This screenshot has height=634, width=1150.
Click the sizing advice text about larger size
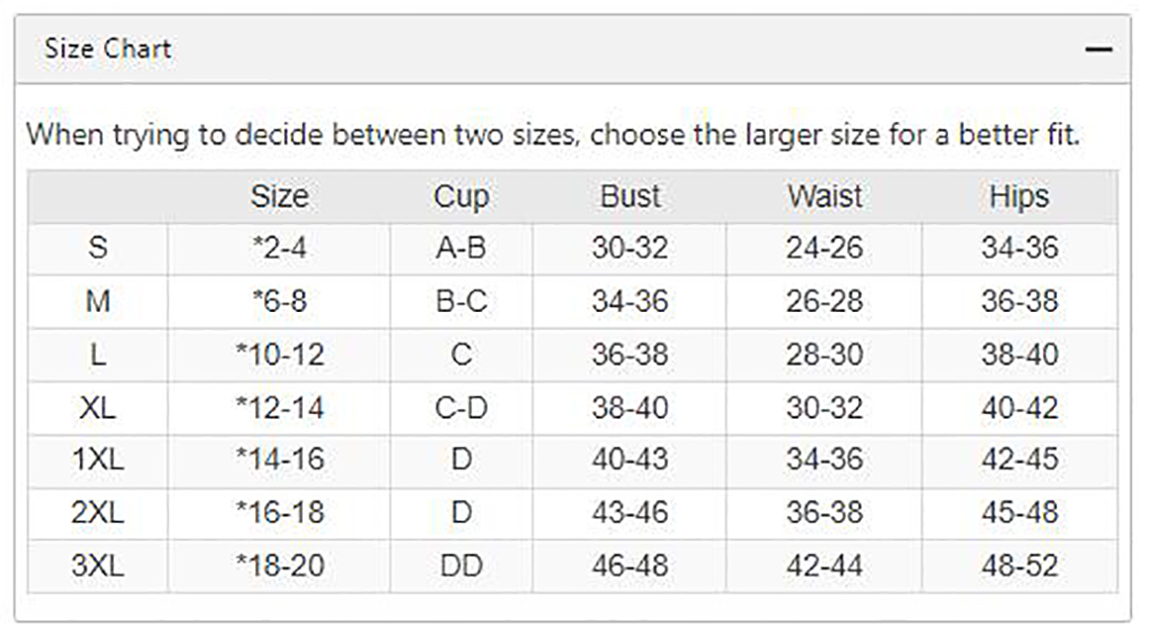coord(553,135)
